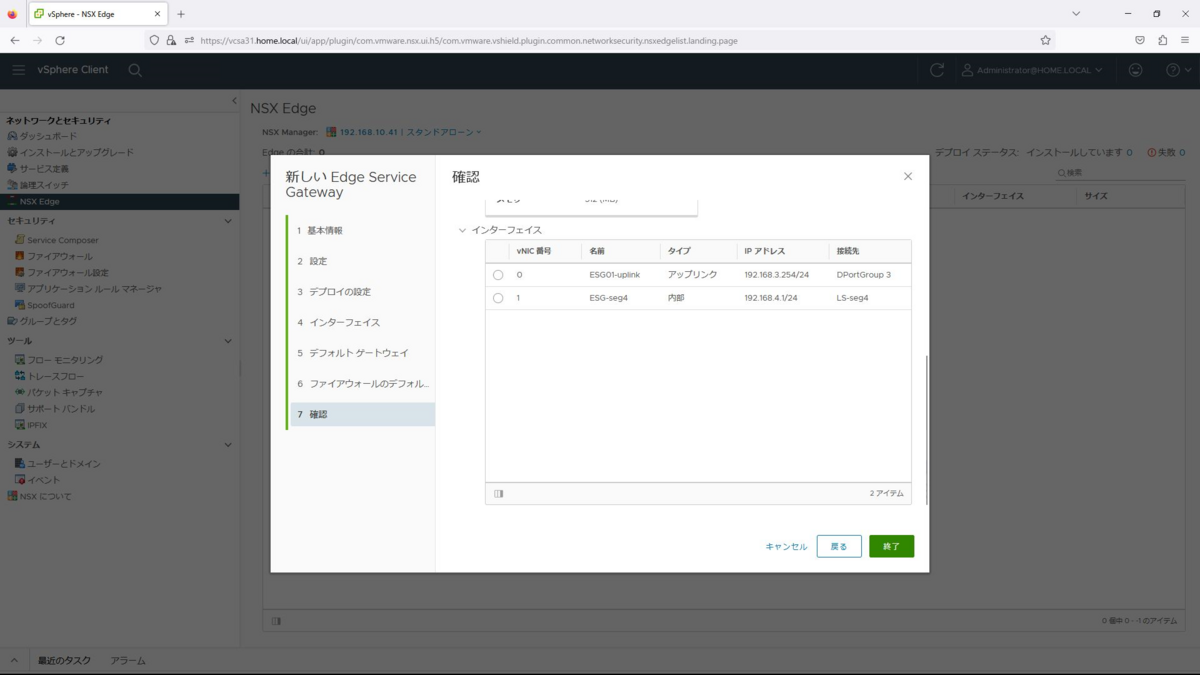The height and width of the screenshot is (675, 1200).
Task: Click the 戻る button
Action: (x=839, y=546)
